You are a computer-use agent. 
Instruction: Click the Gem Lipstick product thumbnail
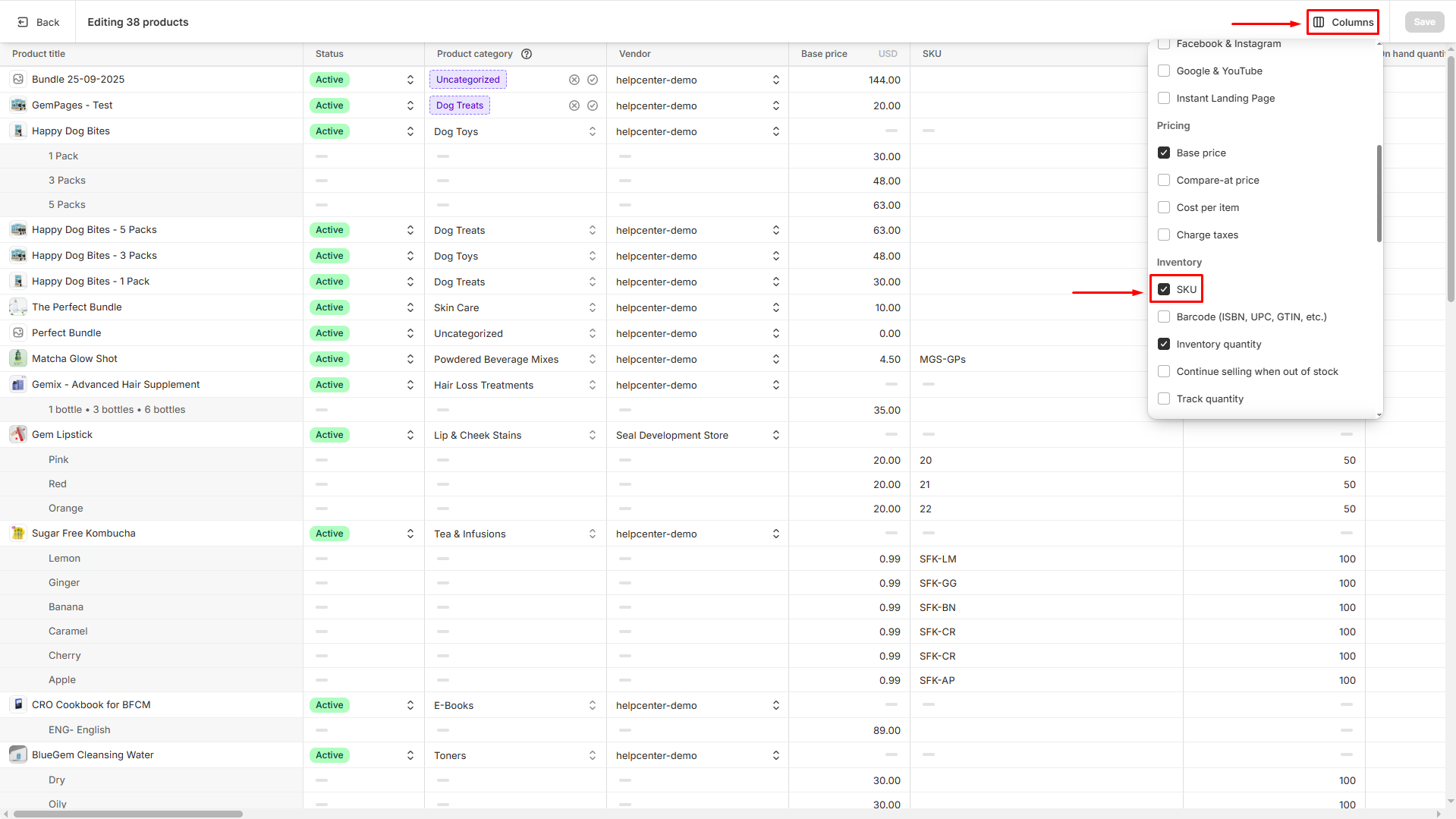tap(18, 435)
